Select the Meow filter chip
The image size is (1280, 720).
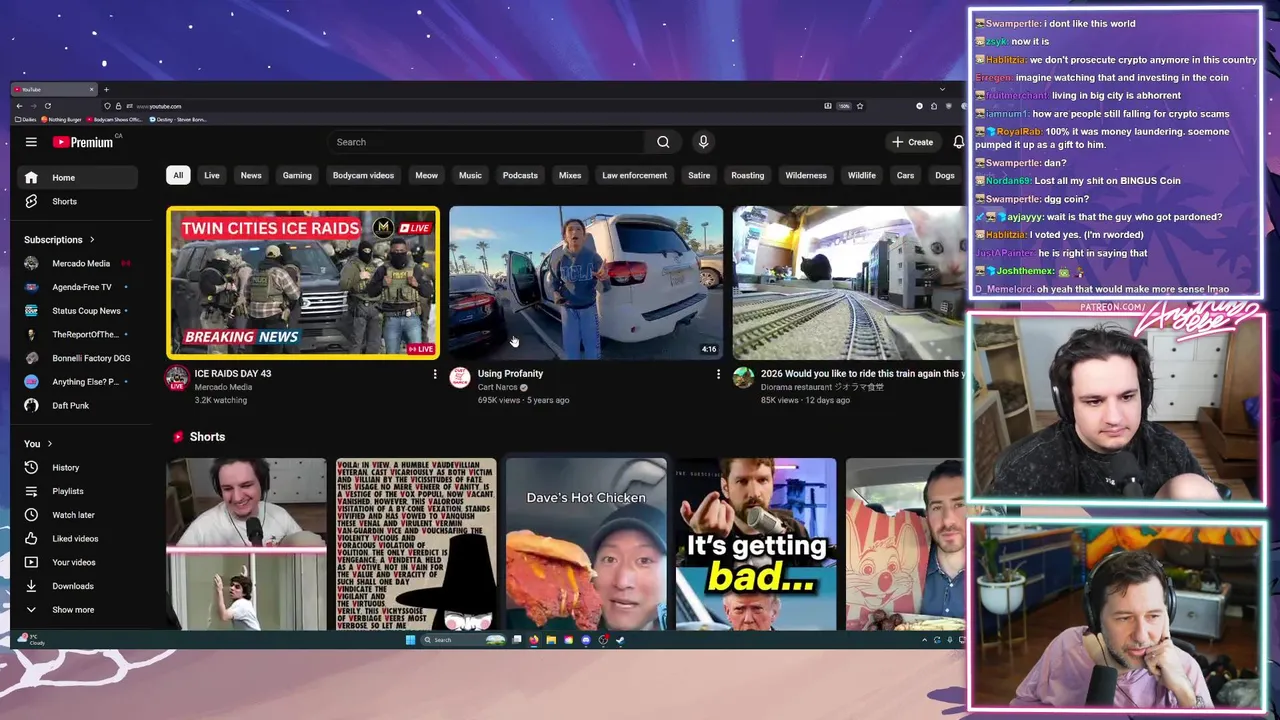426,175
